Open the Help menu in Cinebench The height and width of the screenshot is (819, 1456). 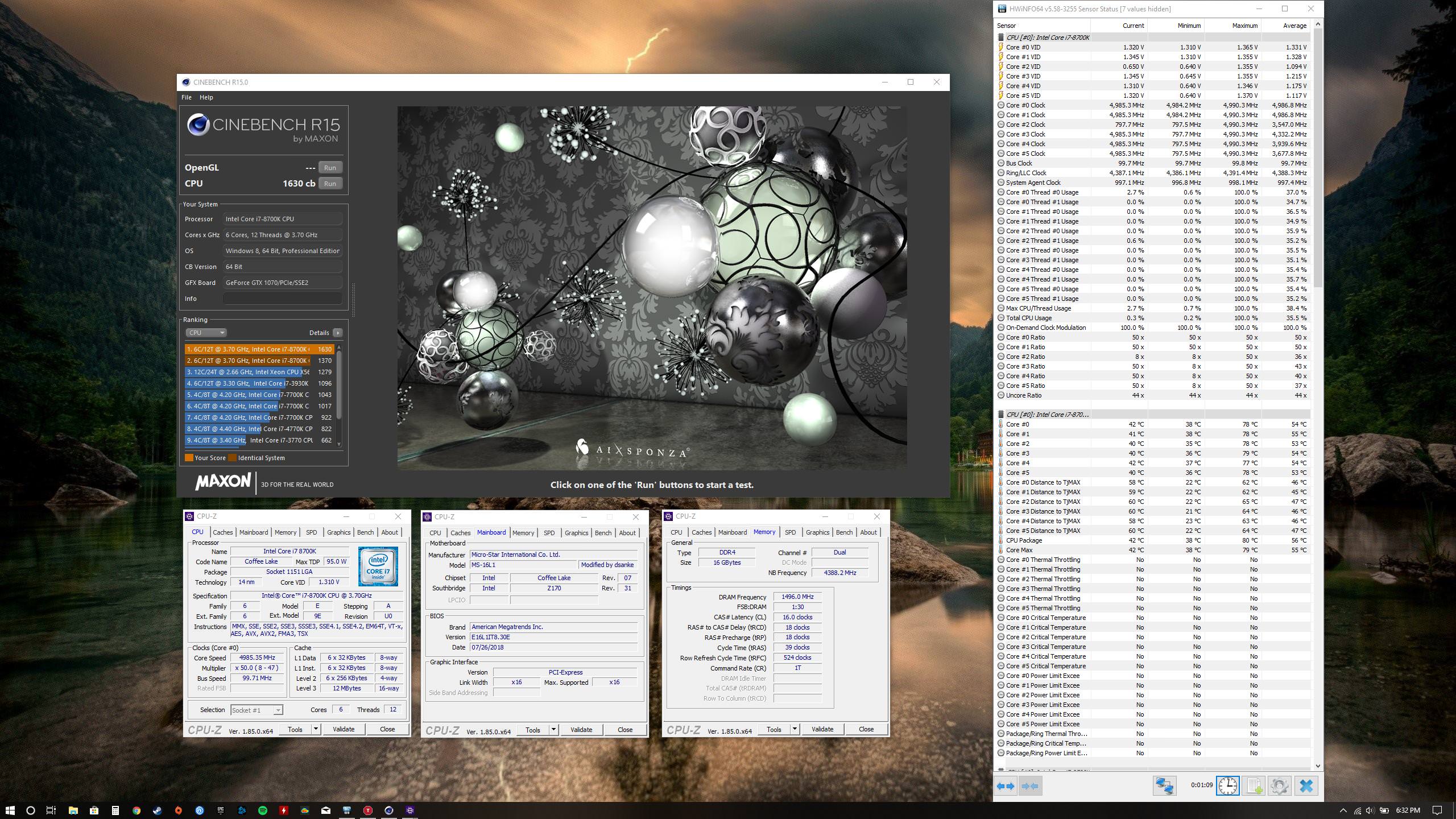(206, 97)
